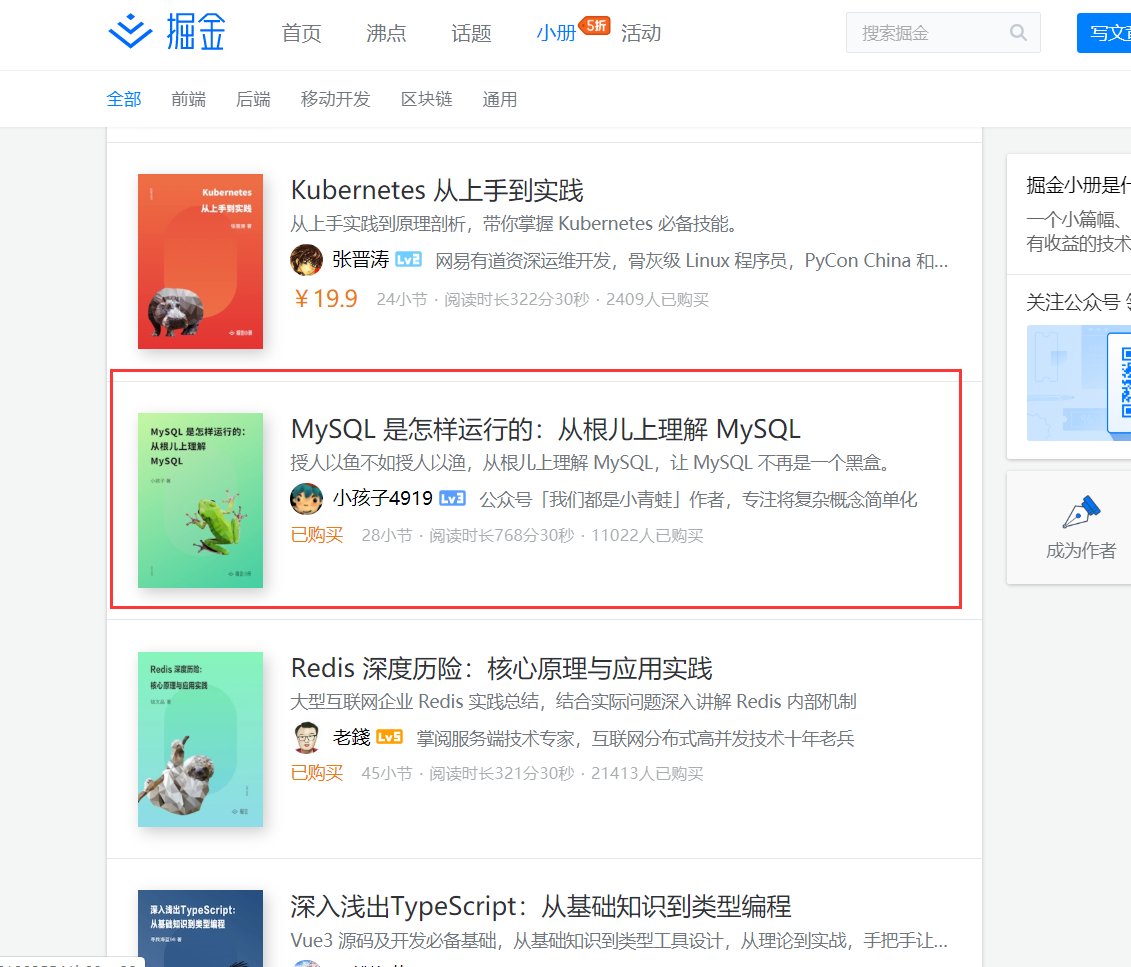Click the Kubernetes description text
The image size is (1131, 967).
click(x=516, y=224)
